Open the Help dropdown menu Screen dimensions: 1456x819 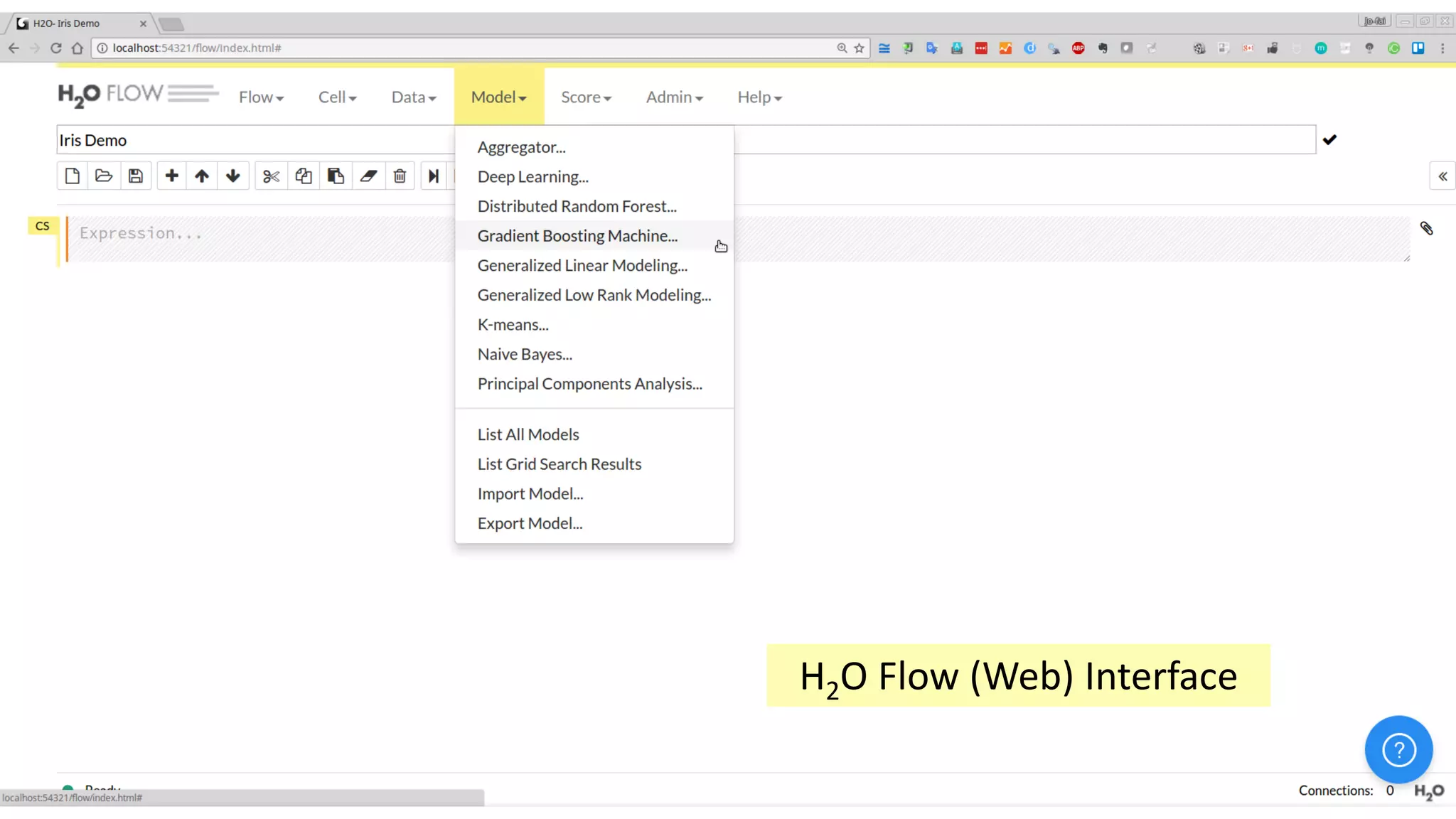coord(759,97)
